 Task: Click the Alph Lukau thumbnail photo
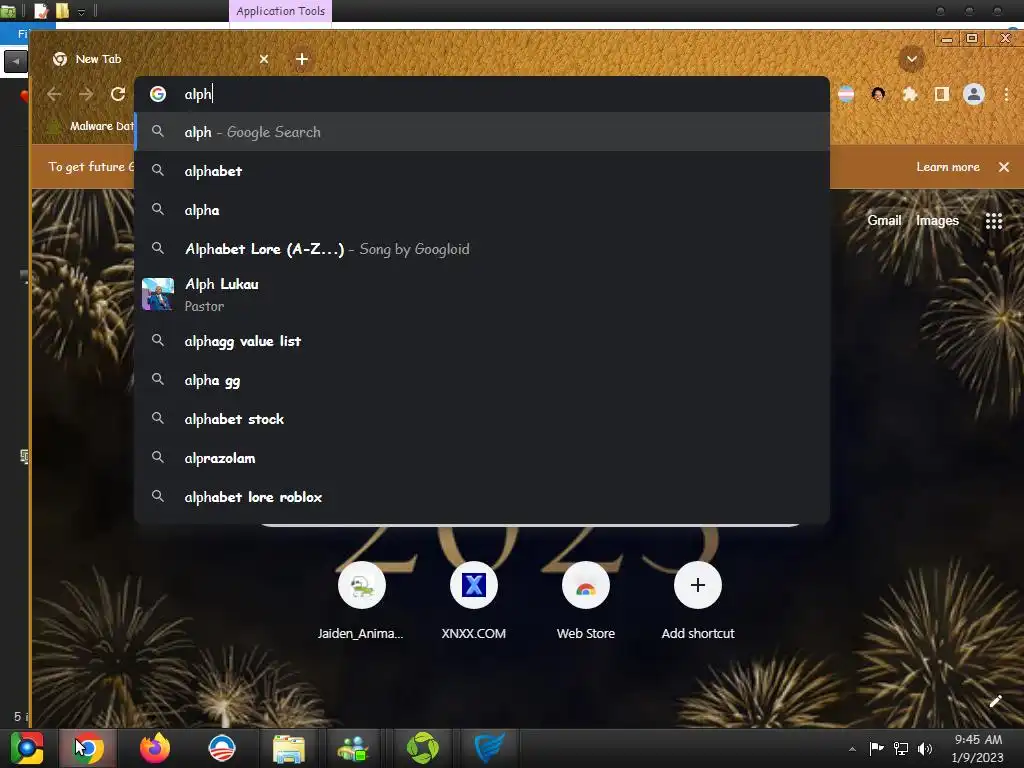click(x=158, y=295)
